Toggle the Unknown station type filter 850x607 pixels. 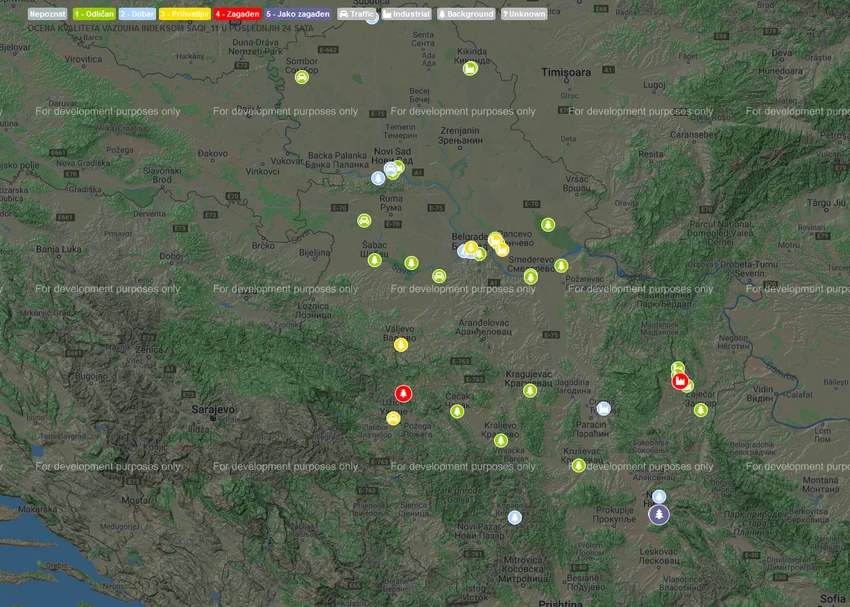[524, 14]
